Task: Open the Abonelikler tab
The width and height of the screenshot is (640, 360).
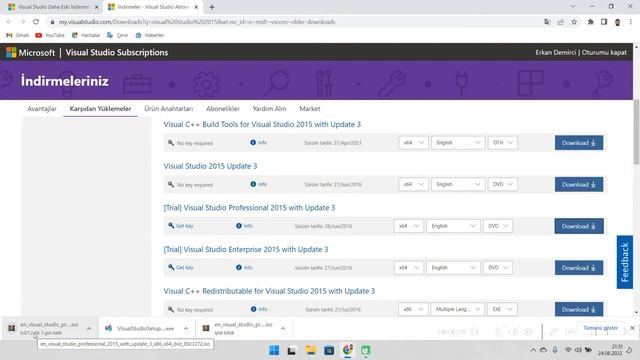Action: tap(223, 109)
